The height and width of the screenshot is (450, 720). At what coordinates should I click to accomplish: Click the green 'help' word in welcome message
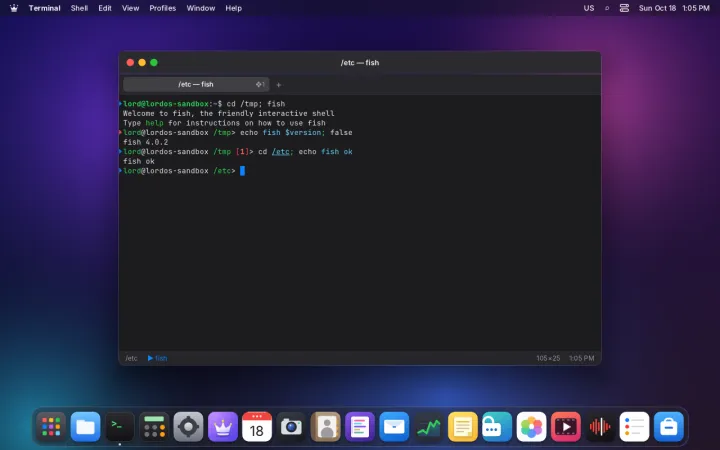click(x=154, y=123)
